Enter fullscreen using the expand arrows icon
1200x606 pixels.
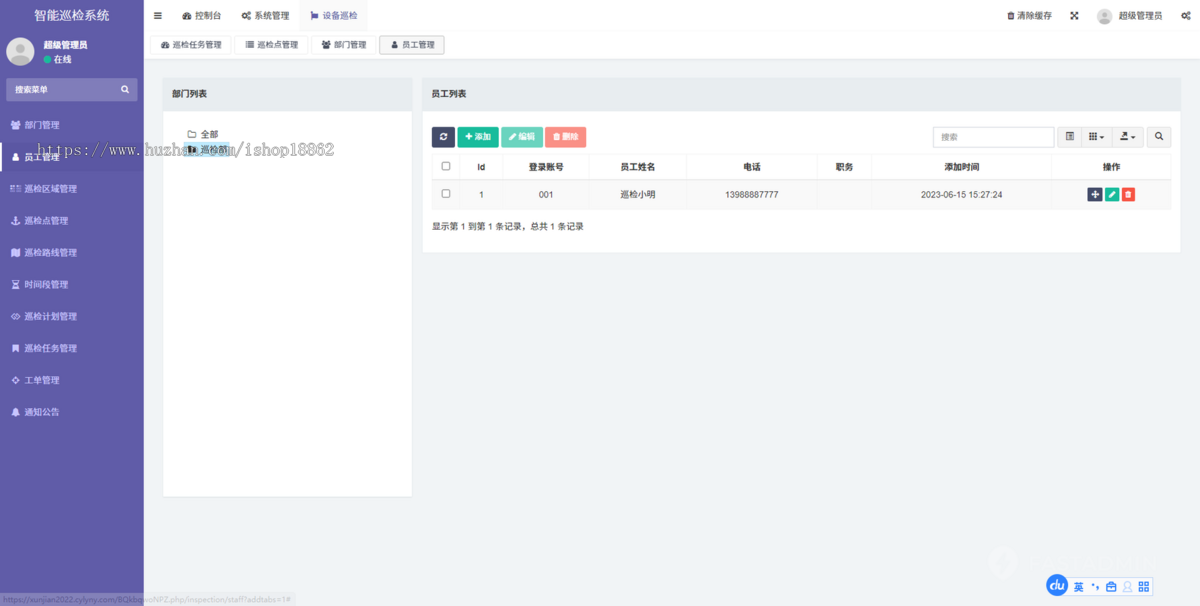click(x=1074, y=16)
